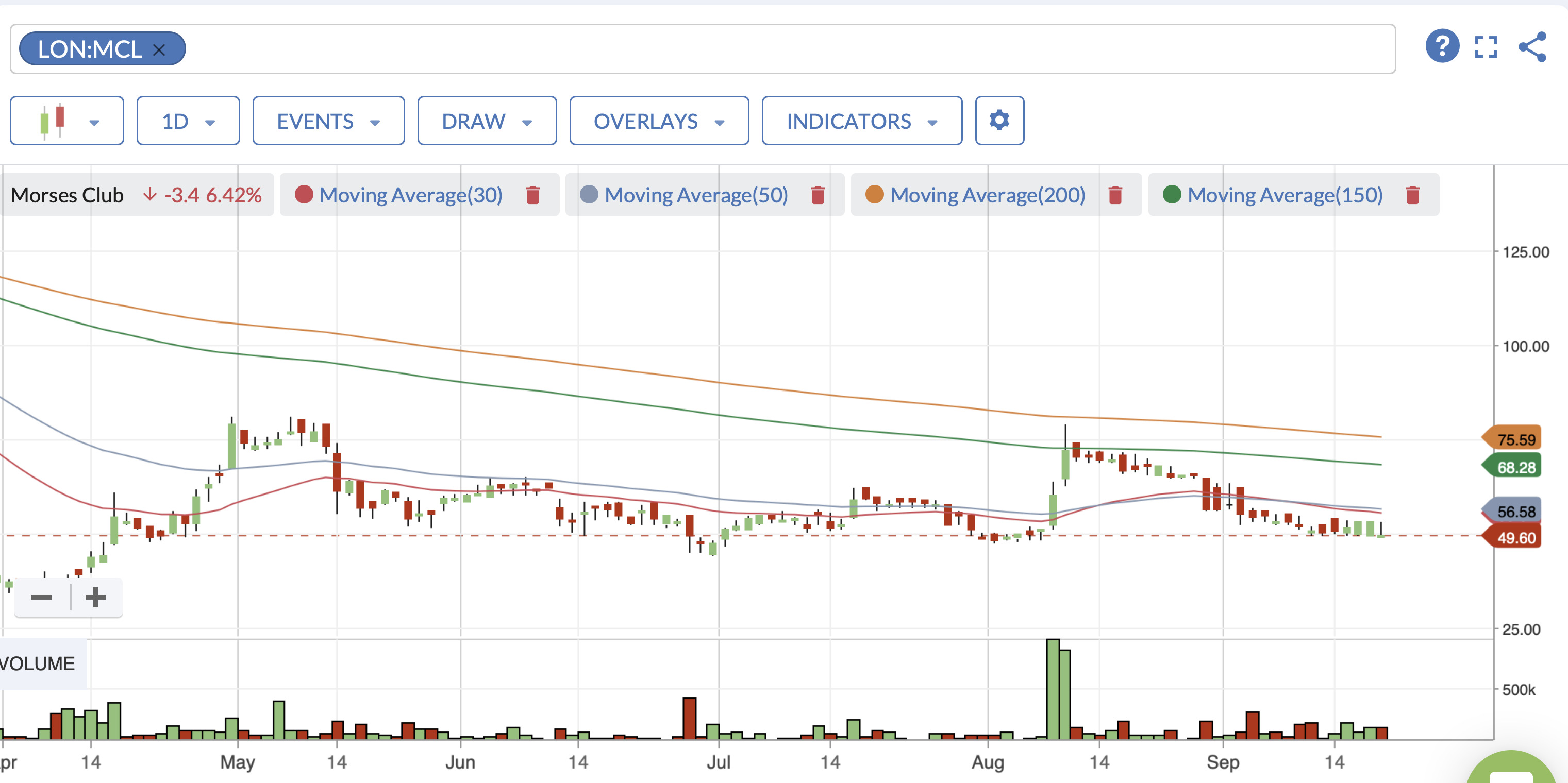Viewport: 1568px width, 783px height.
Task: Delete the Moving Average(150) overlay
Action: point(1413,195)
